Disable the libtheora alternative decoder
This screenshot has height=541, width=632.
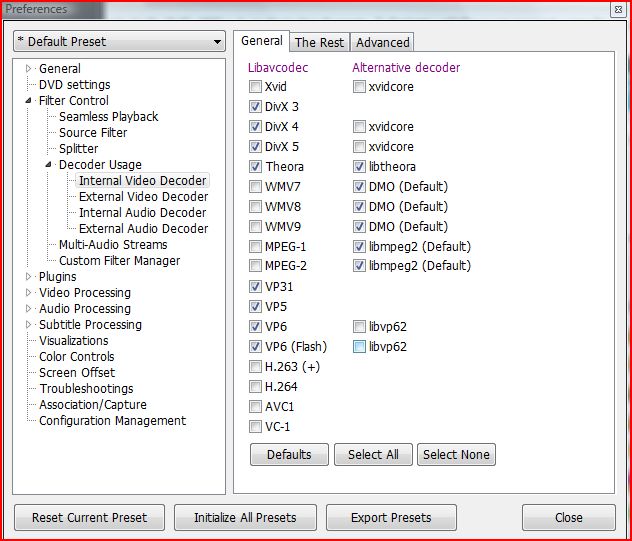pos(359,167)
